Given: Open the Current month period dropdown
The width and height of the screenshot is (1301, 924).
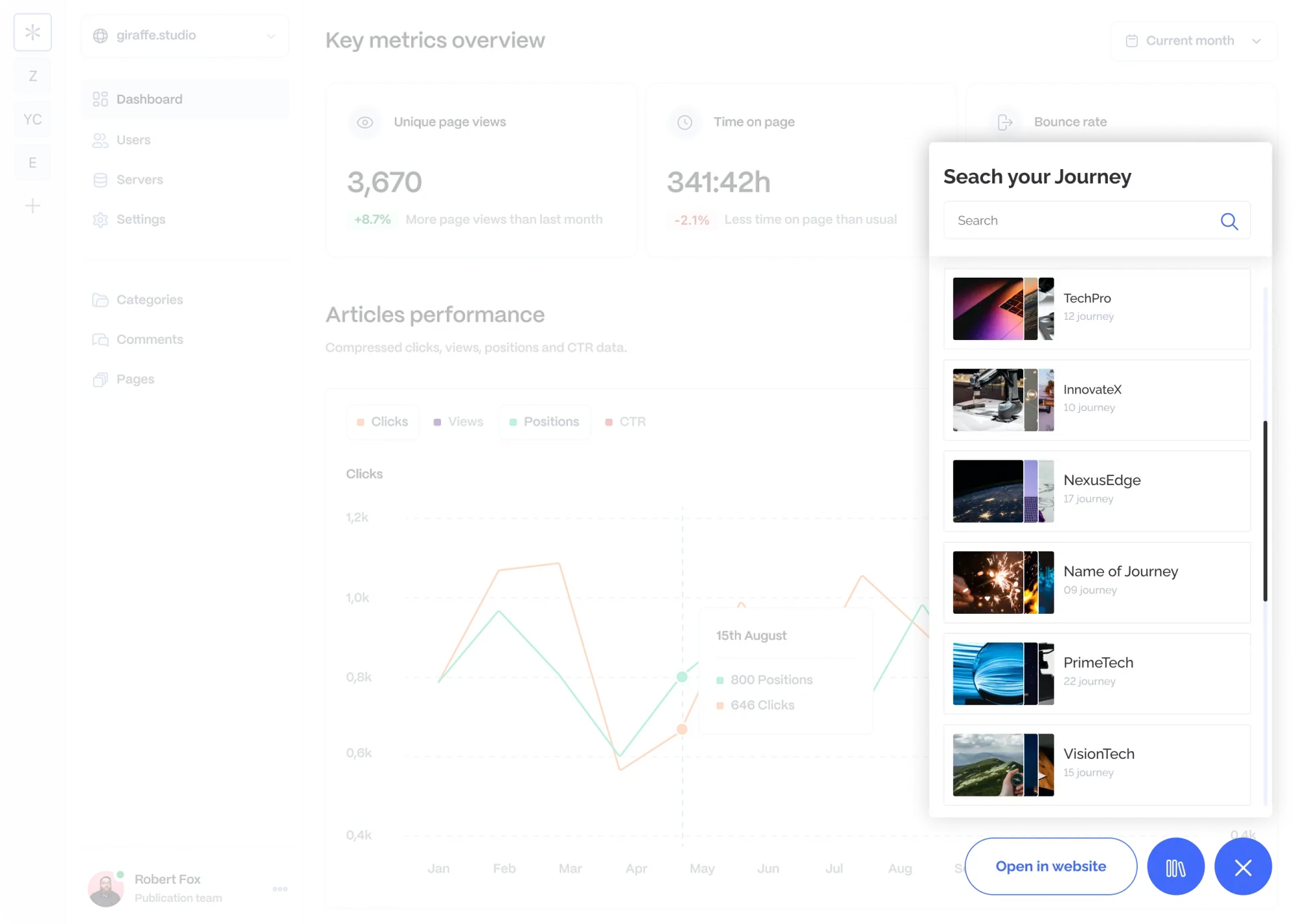Looking at the screenshot, I should [x=1193, y=41].
